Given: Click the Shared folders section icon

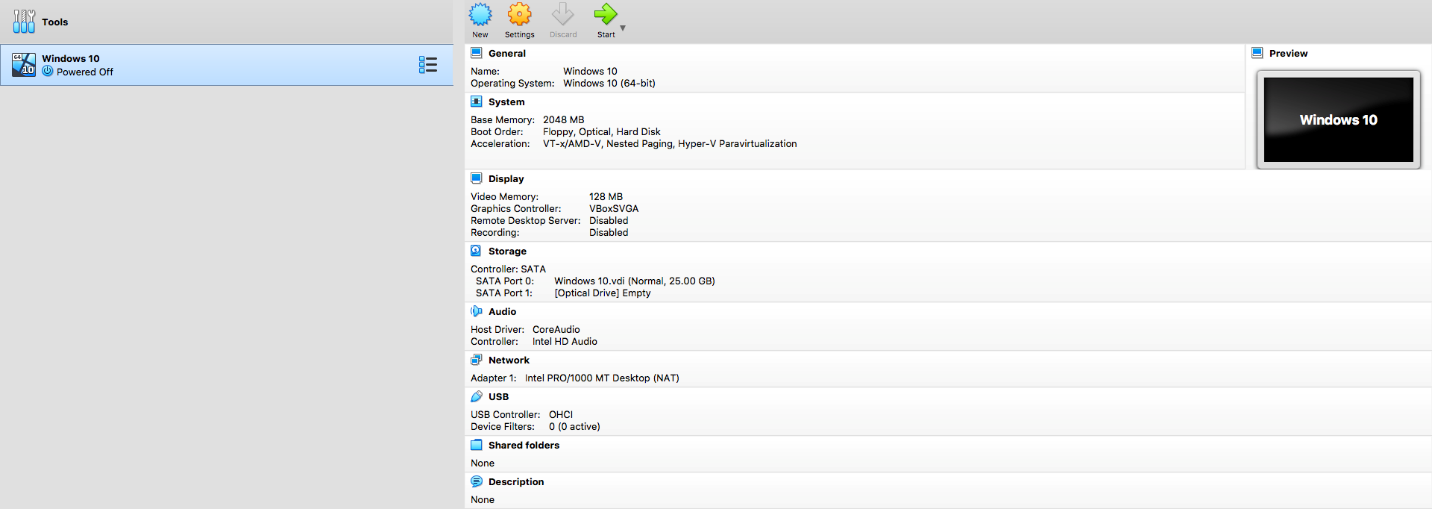Looking at the screenshot, I should tap(476, 445).
